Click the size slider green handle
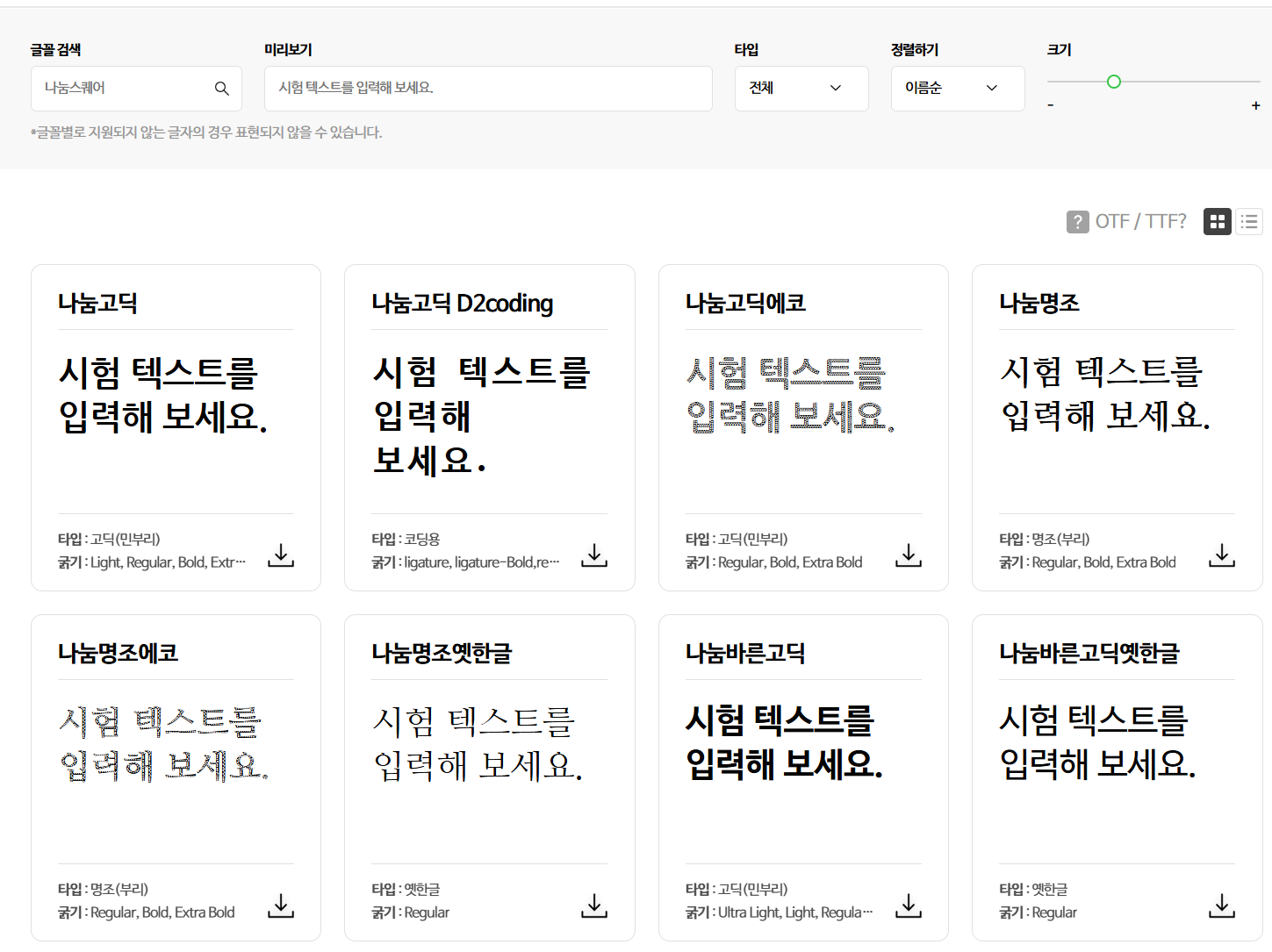Screen dimensions: 1272x952 (1114, 82)
